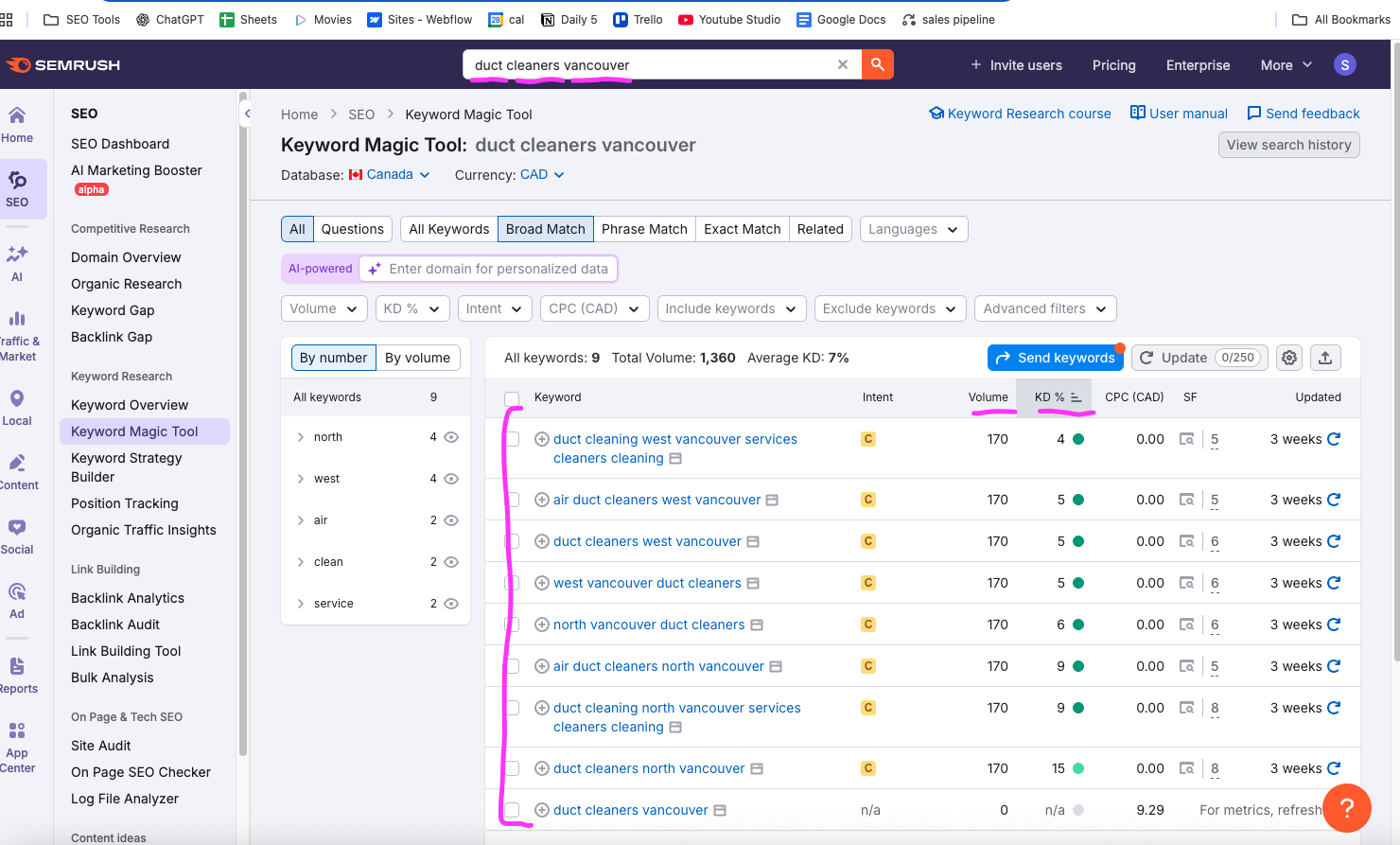The image size is (1400, 845).
Task: Open Keyword Research course link
Action: point(1020,114)
